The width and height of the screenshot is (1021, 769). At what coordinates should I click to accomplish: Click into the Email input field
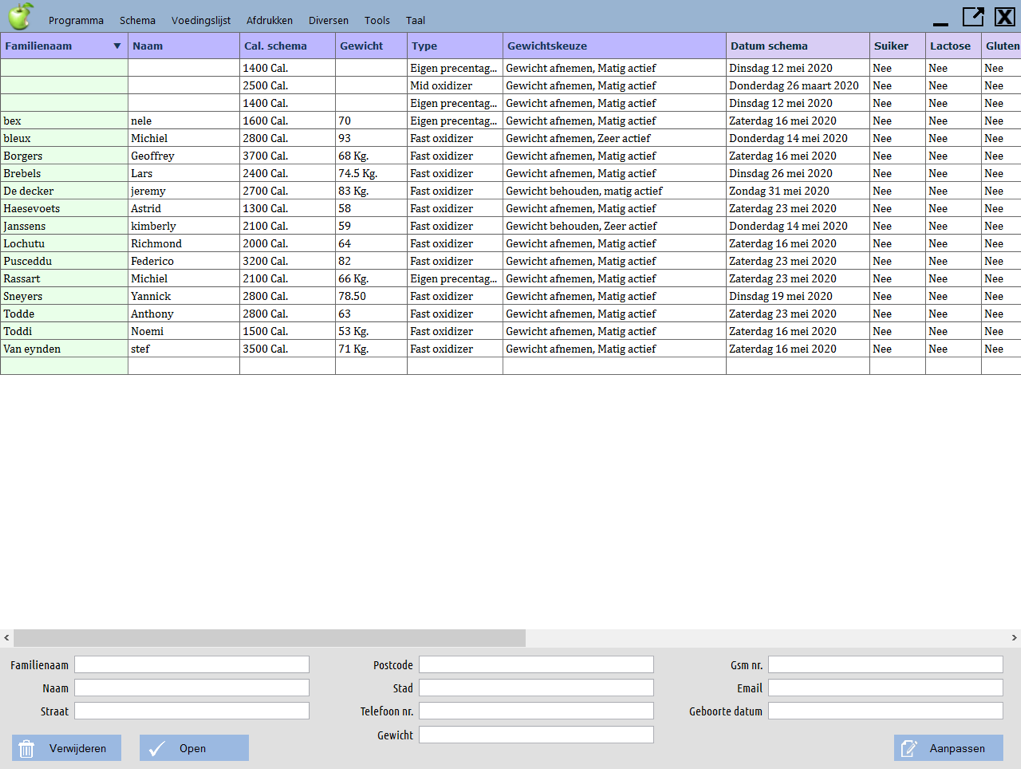885,688
